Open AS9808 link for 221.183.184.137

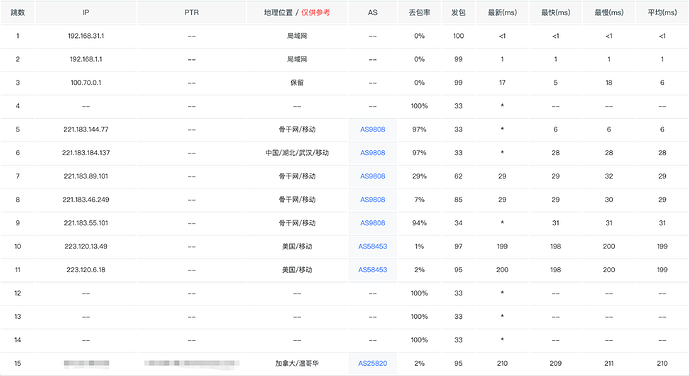pyautogui.click(x=373, y=153)
